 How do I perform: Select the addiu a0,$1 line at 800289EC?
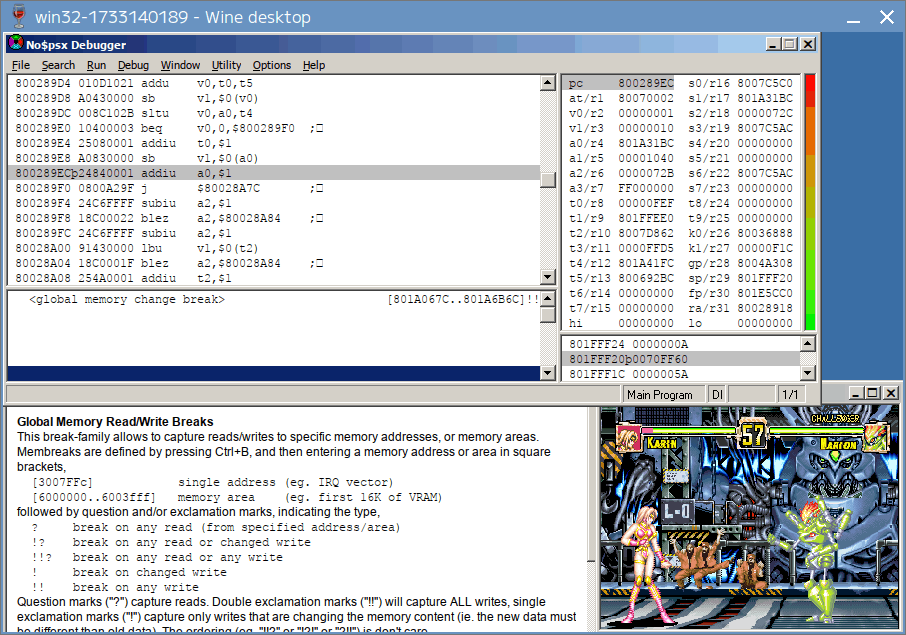(274, 173)
